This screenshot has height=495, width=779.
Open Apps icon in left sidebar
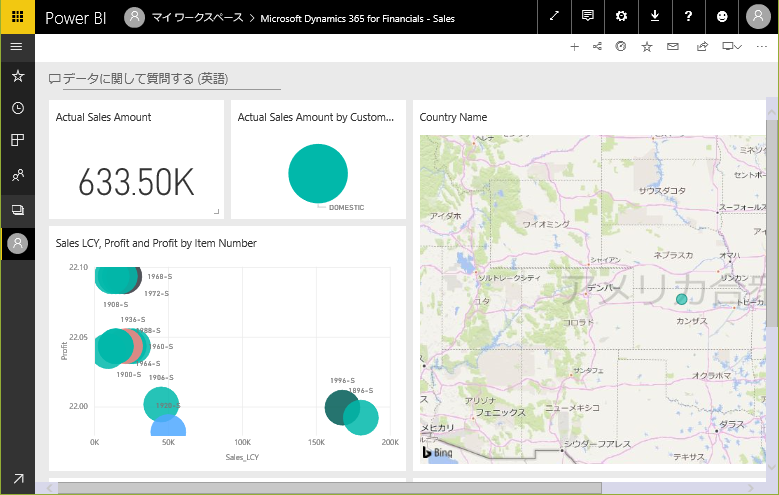[x=17, y=140]
